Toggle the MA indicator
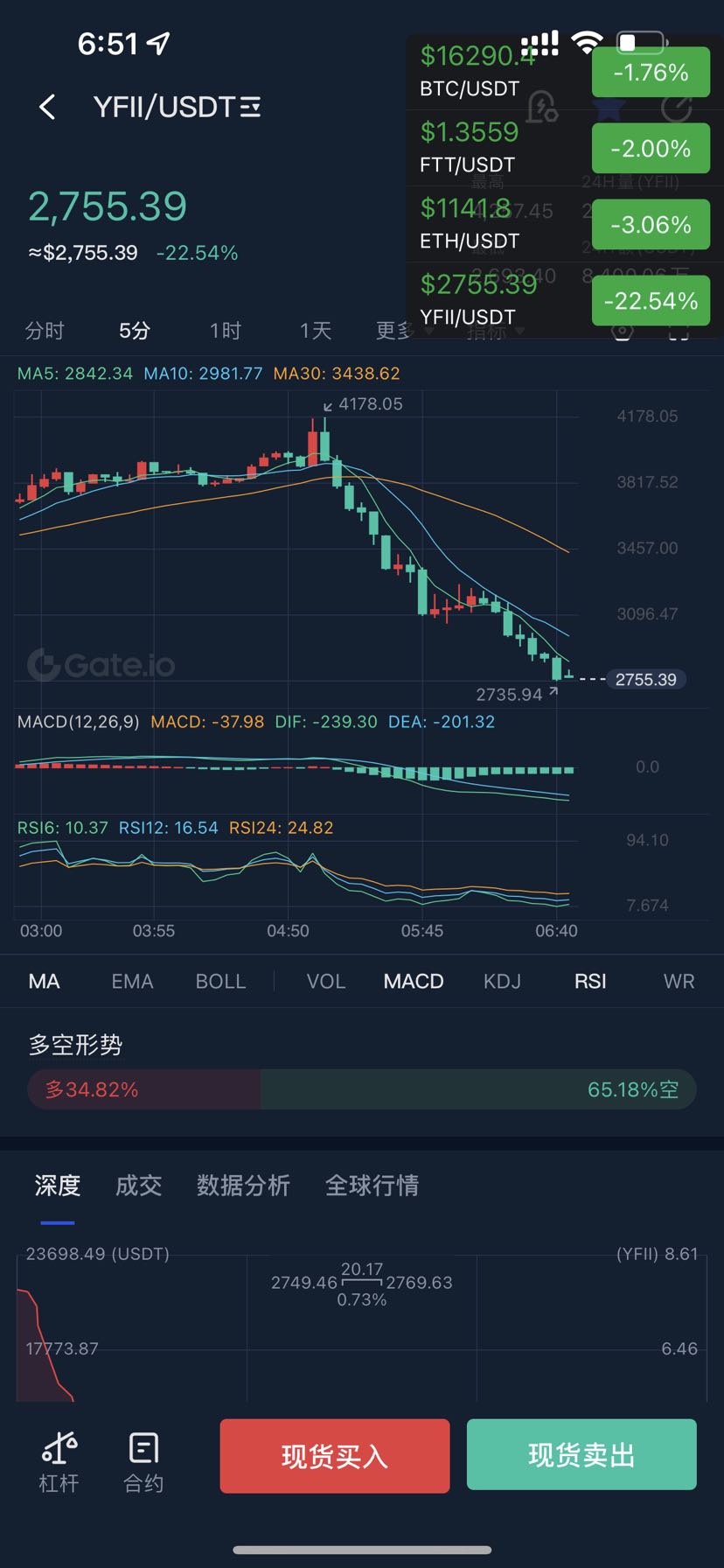Image resolution: width=724 pixels, height=1568 pixels. click(44, 981)
